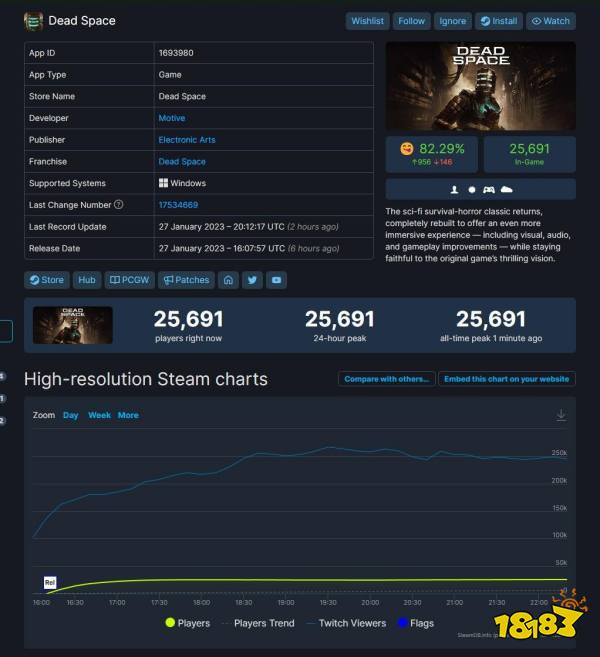Click the Steam Cloud icon

tap(507, 189)
